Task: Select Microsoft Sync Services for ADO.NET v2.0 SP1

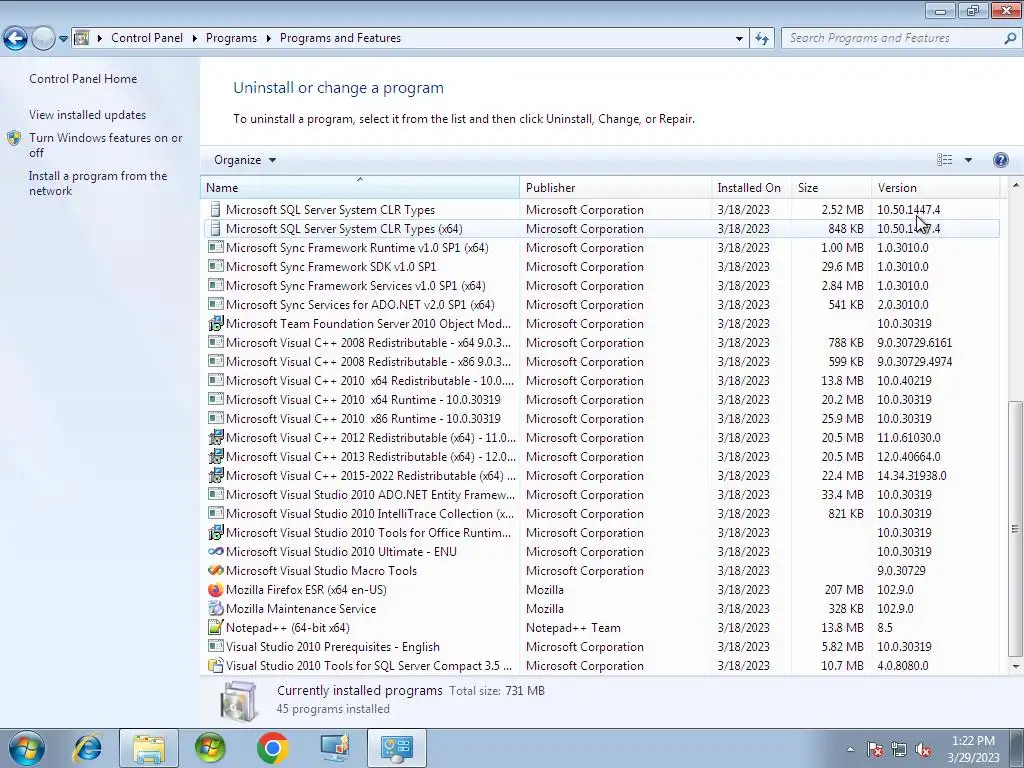Action: pos(600,304)
